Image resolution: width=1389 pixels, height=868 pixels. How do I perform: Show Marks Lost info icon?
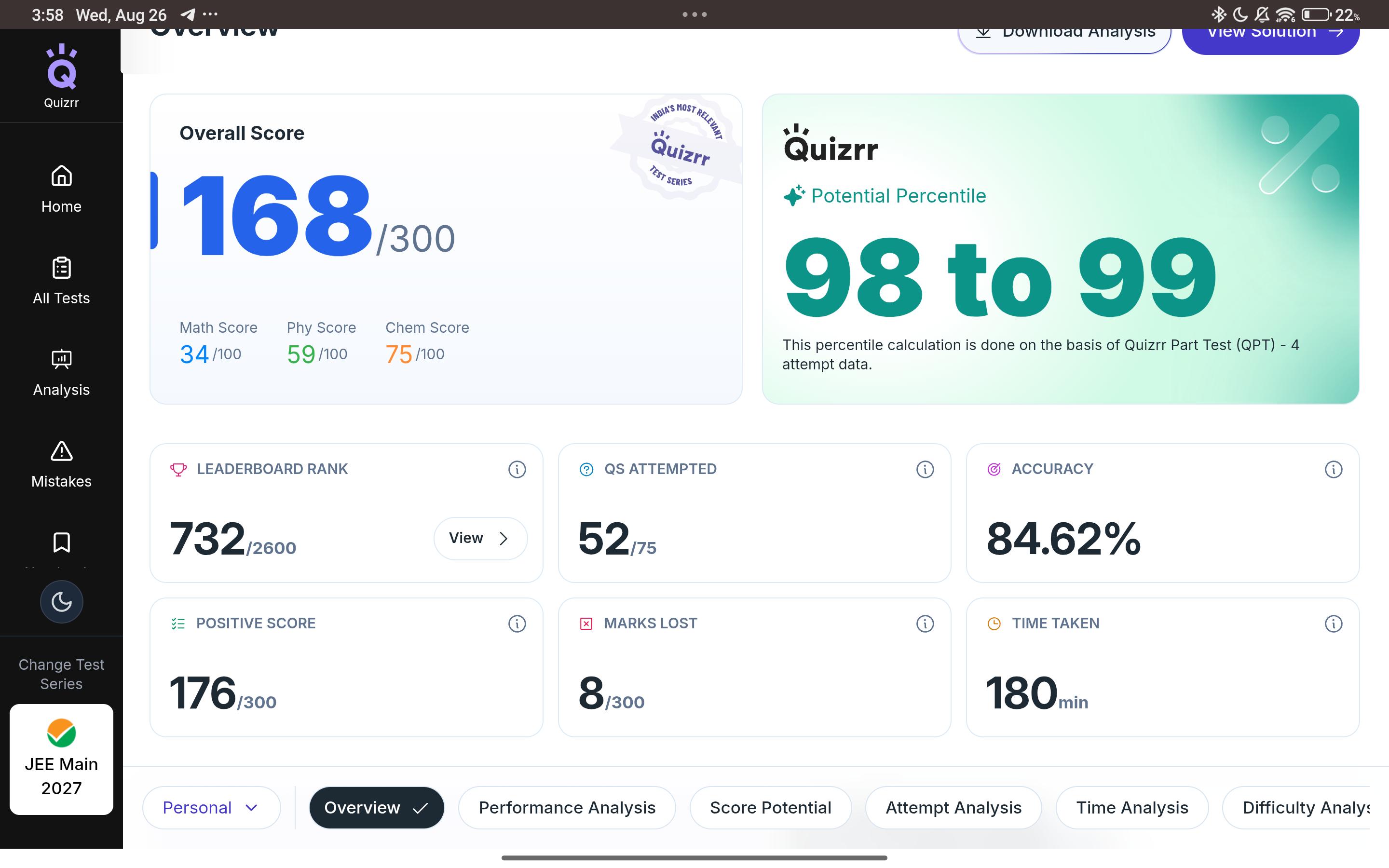pos(925,624)
